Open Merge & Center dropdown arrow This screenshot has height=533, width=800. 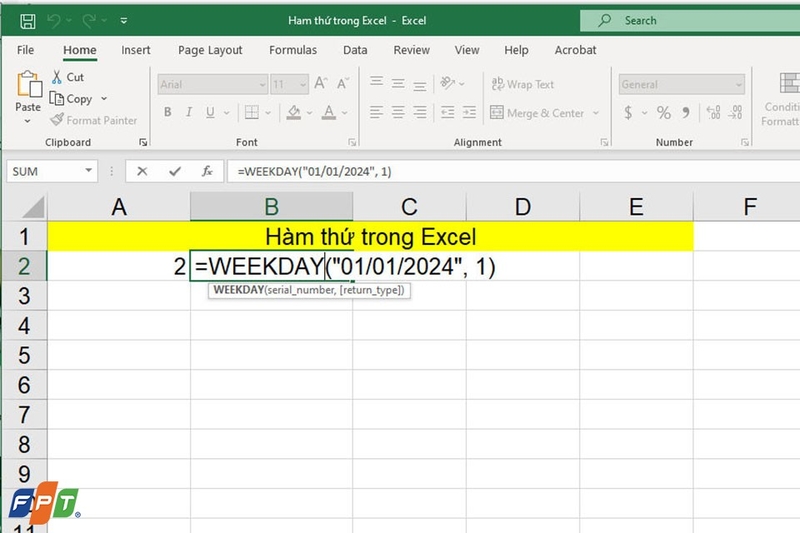[x=595, y=113]
